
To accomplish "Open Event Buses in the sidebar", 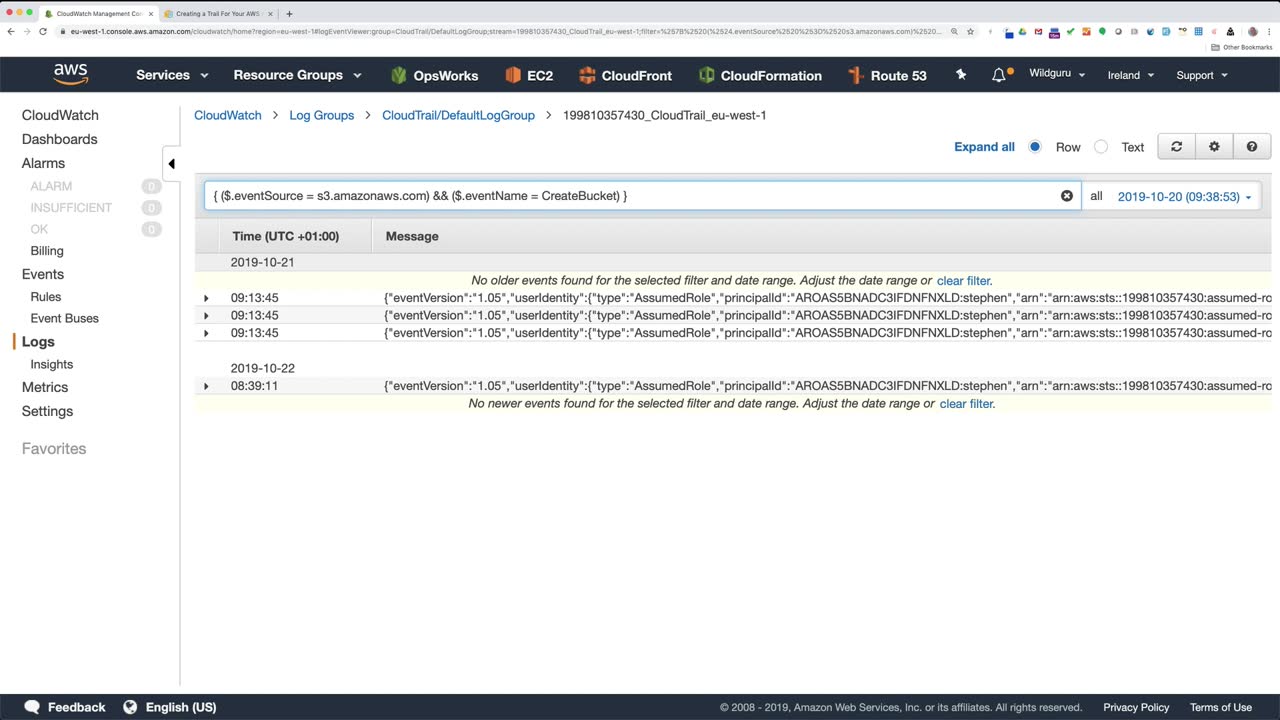I will 65,318.
